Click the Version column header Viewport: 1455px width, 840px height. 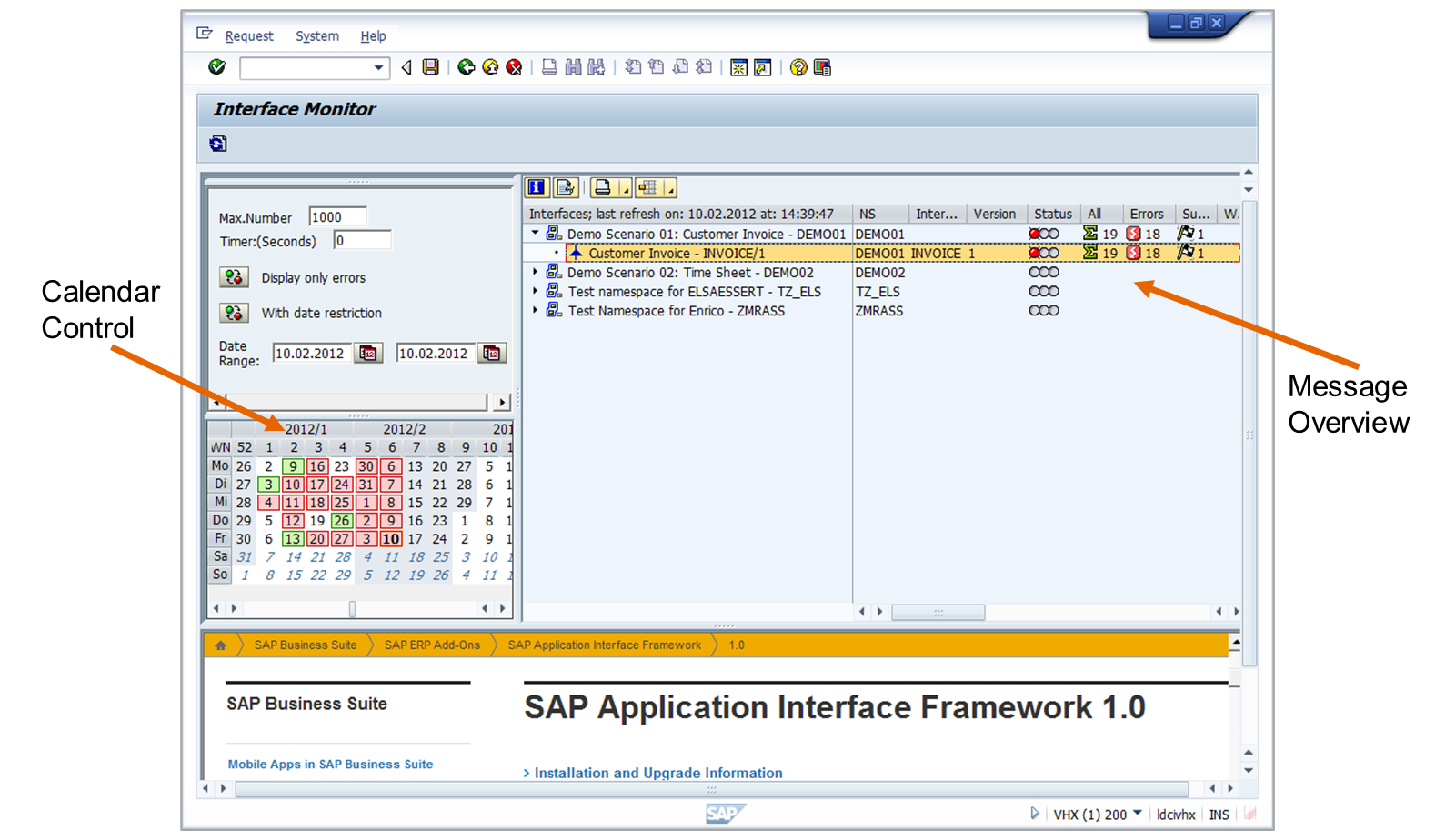tap(995, 215)
